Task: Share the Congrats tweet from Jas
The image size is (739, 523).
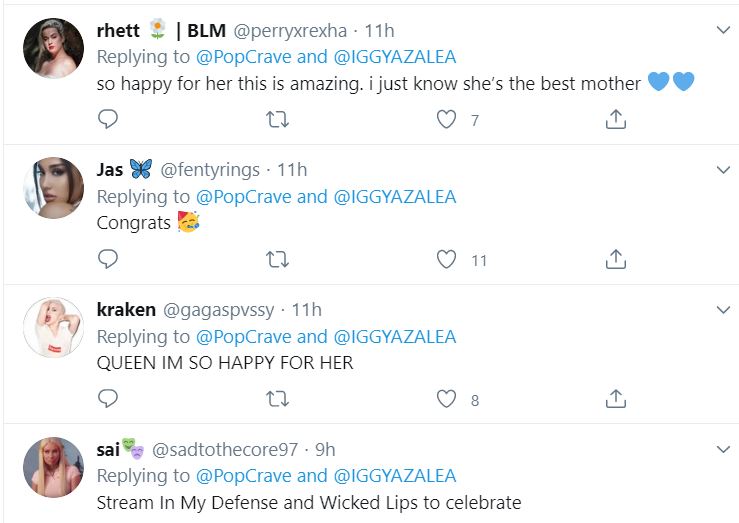Action: 616,260
